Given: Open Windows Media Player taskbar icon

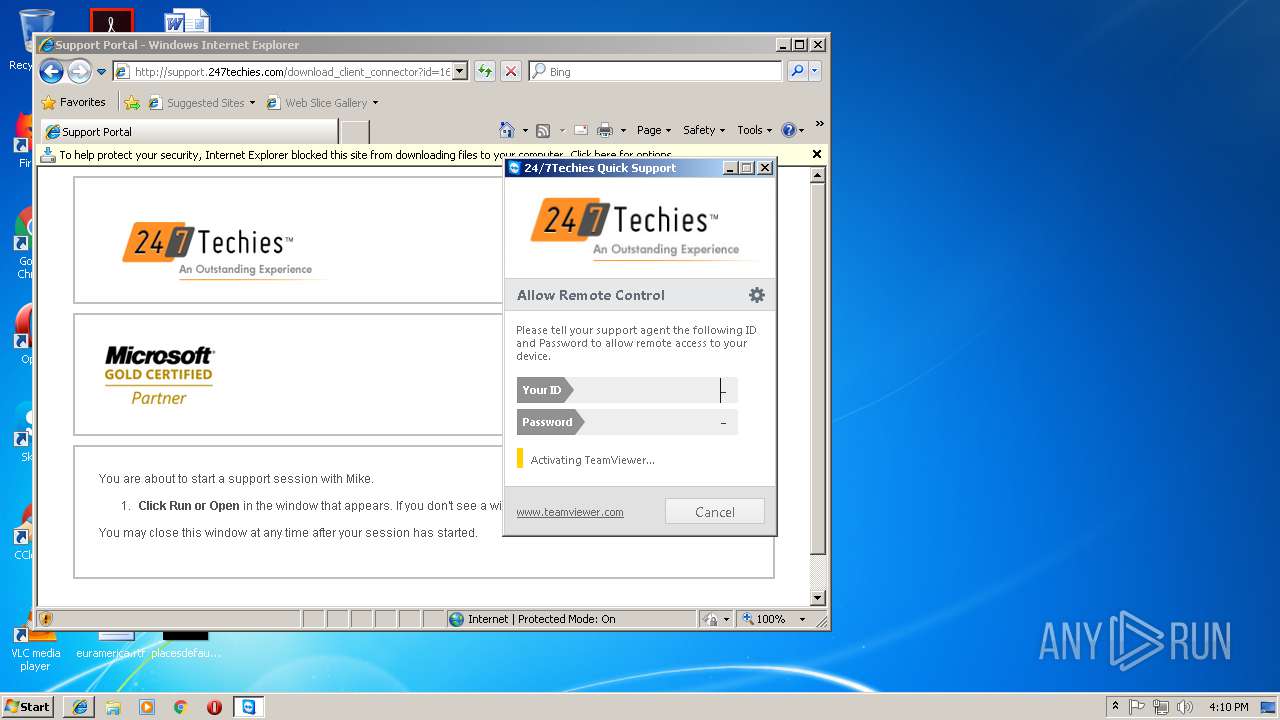Looking at the screenshot, I should (147, 707).
